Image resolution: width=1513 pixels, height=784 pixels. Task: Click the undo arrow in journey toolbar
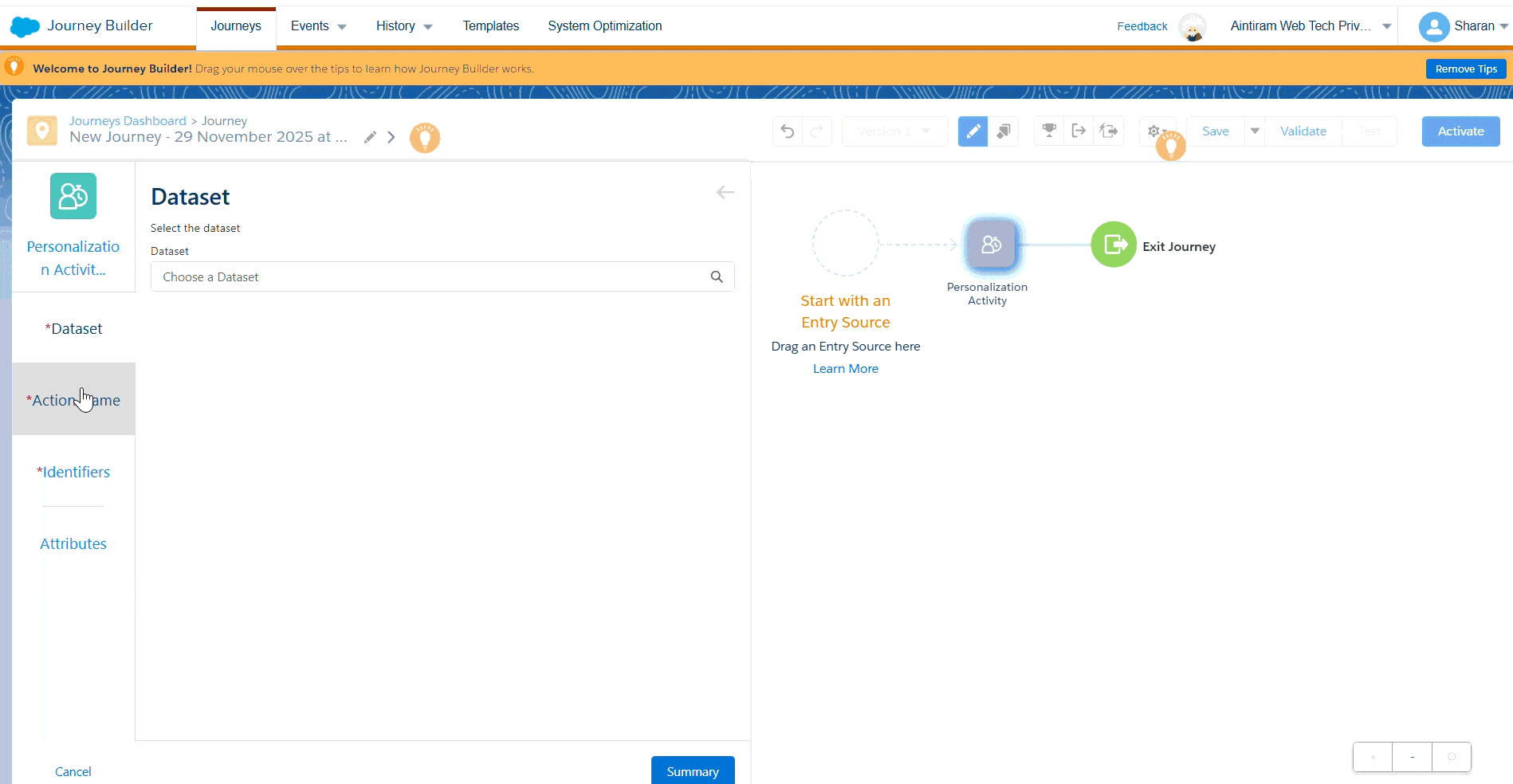click(x=788, y=131)
